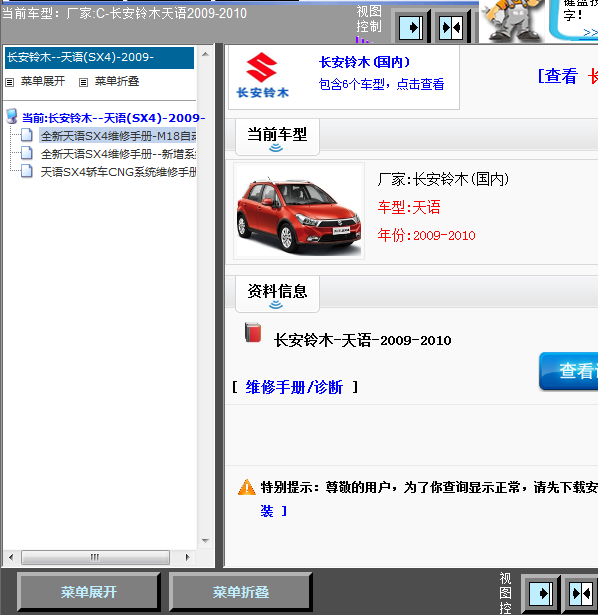Select tree root 当前:长安铃木--天语(SX4)-2009-

point(113,118)
